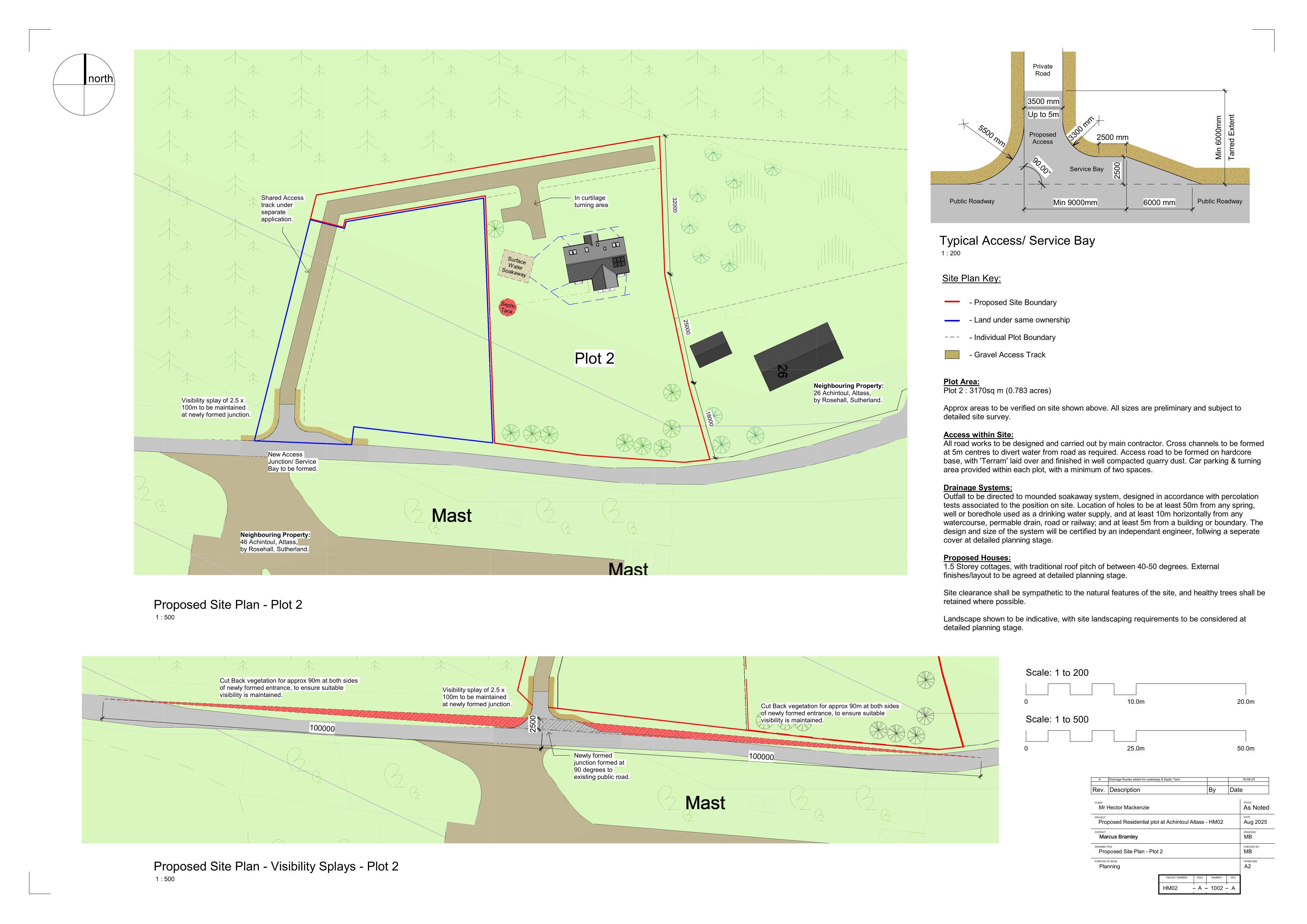Screen dimensions: 1307x924
Task: Click 'Typical Access/ Service Bay' title
Action: coord(1017,241)
